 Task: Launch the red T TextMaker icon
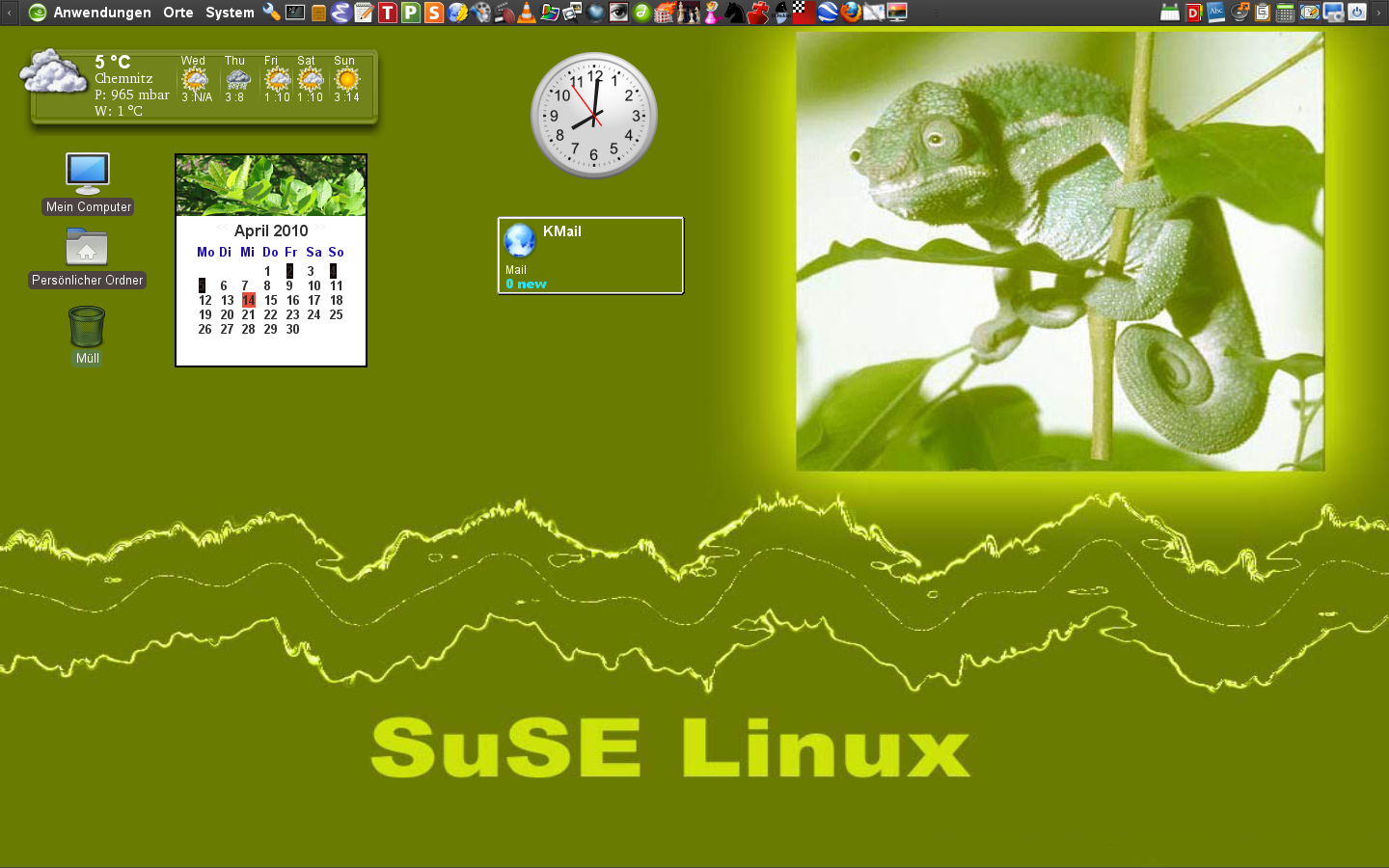387,13
